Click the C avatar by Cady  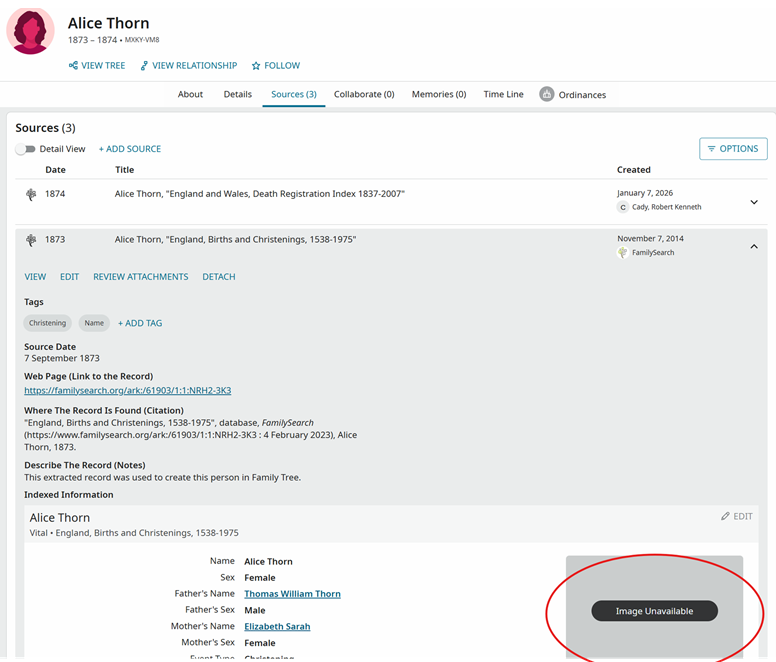[x=623, y=207]
